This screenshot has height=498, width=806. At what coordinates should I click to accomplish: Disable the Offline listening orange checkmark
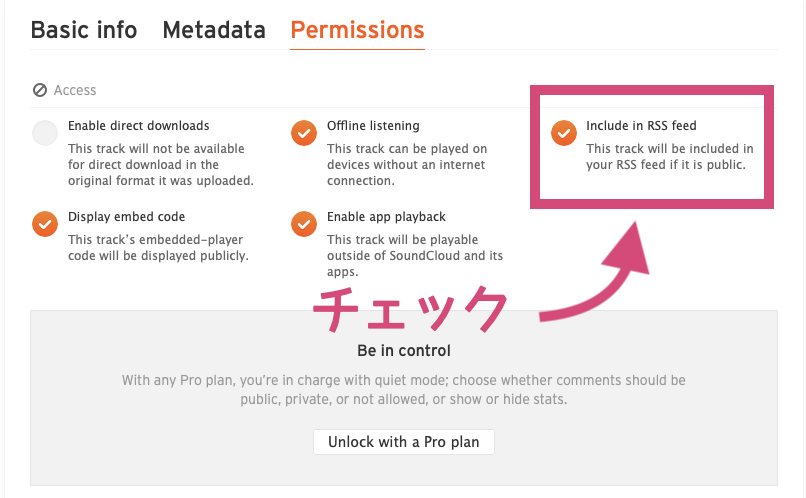click(x=304, y=133)
